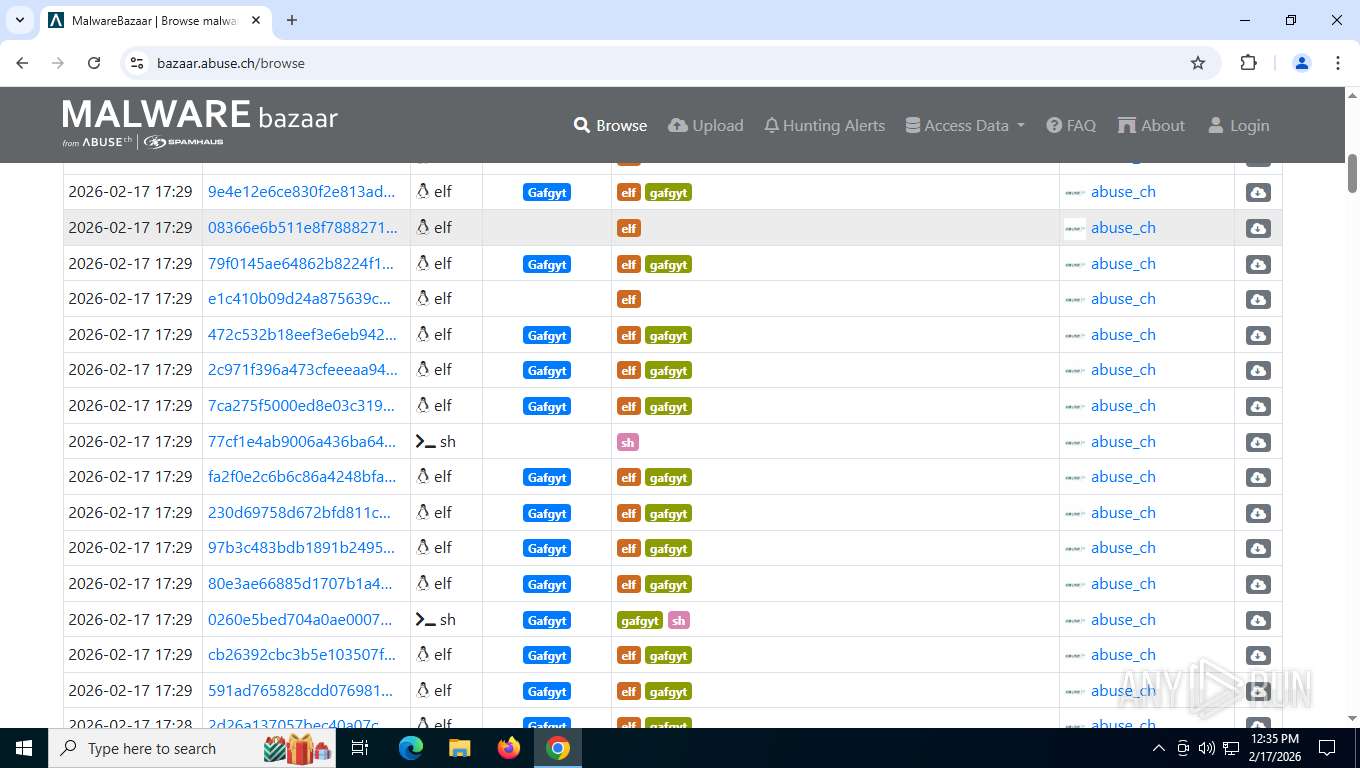The height and width of the screenshot is (768, 1360).
Task: Download sample 7ca275f5000ed8e03c319
Action: (1258, 407)
